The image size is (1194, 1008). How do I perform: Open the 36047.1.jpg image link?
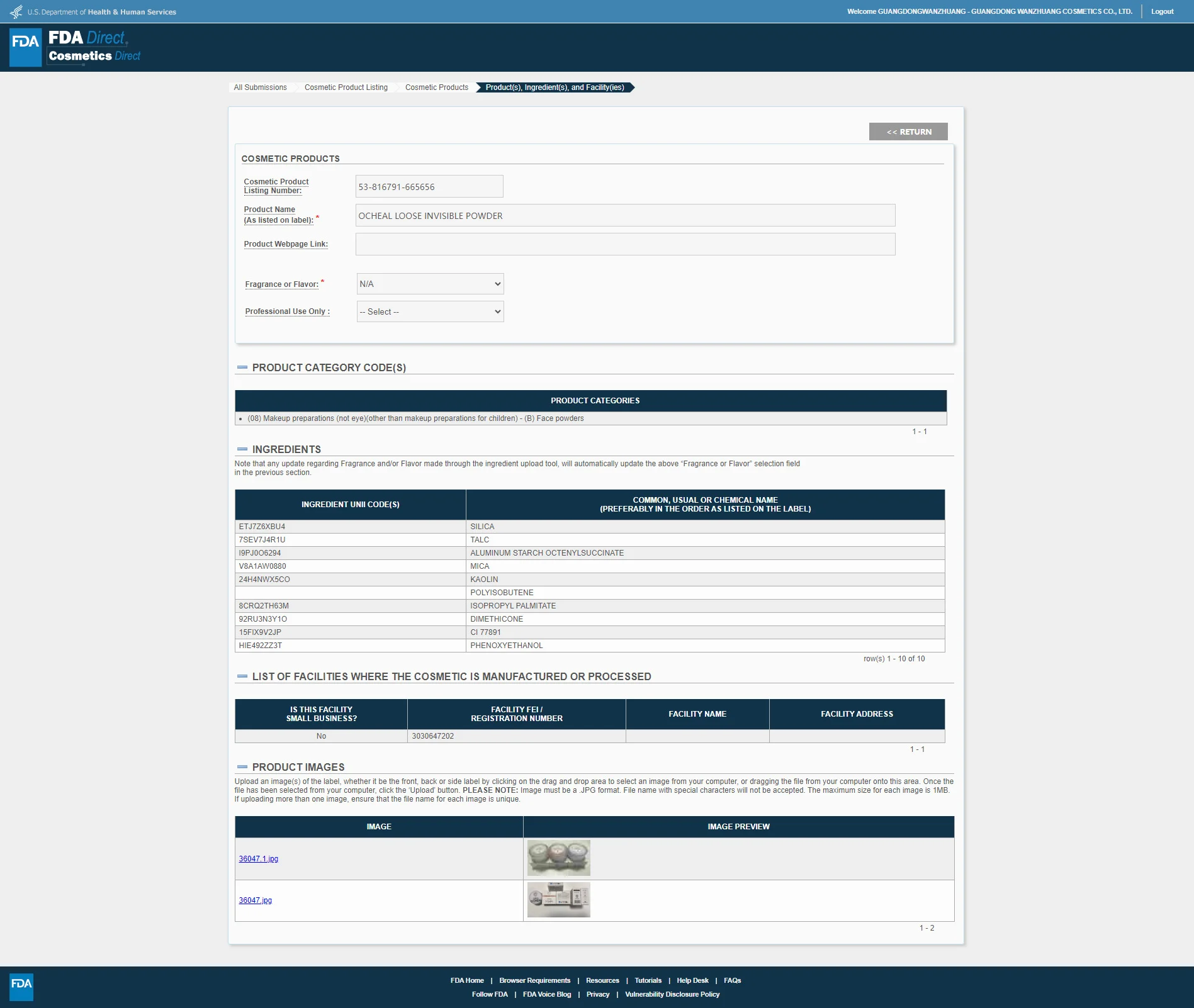point(259,859)
